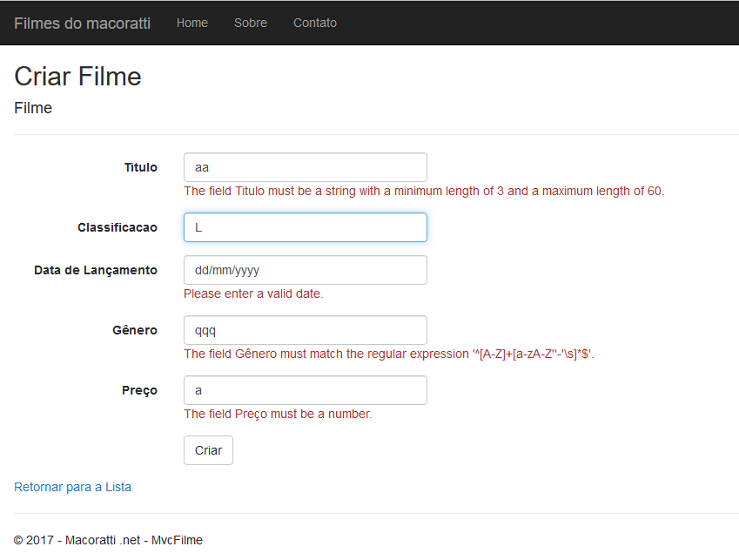Screen dimensions: 739x560
Task: Click the 'Preço must be a number' message
Action: pyautogui.click(x=278, y=414)
